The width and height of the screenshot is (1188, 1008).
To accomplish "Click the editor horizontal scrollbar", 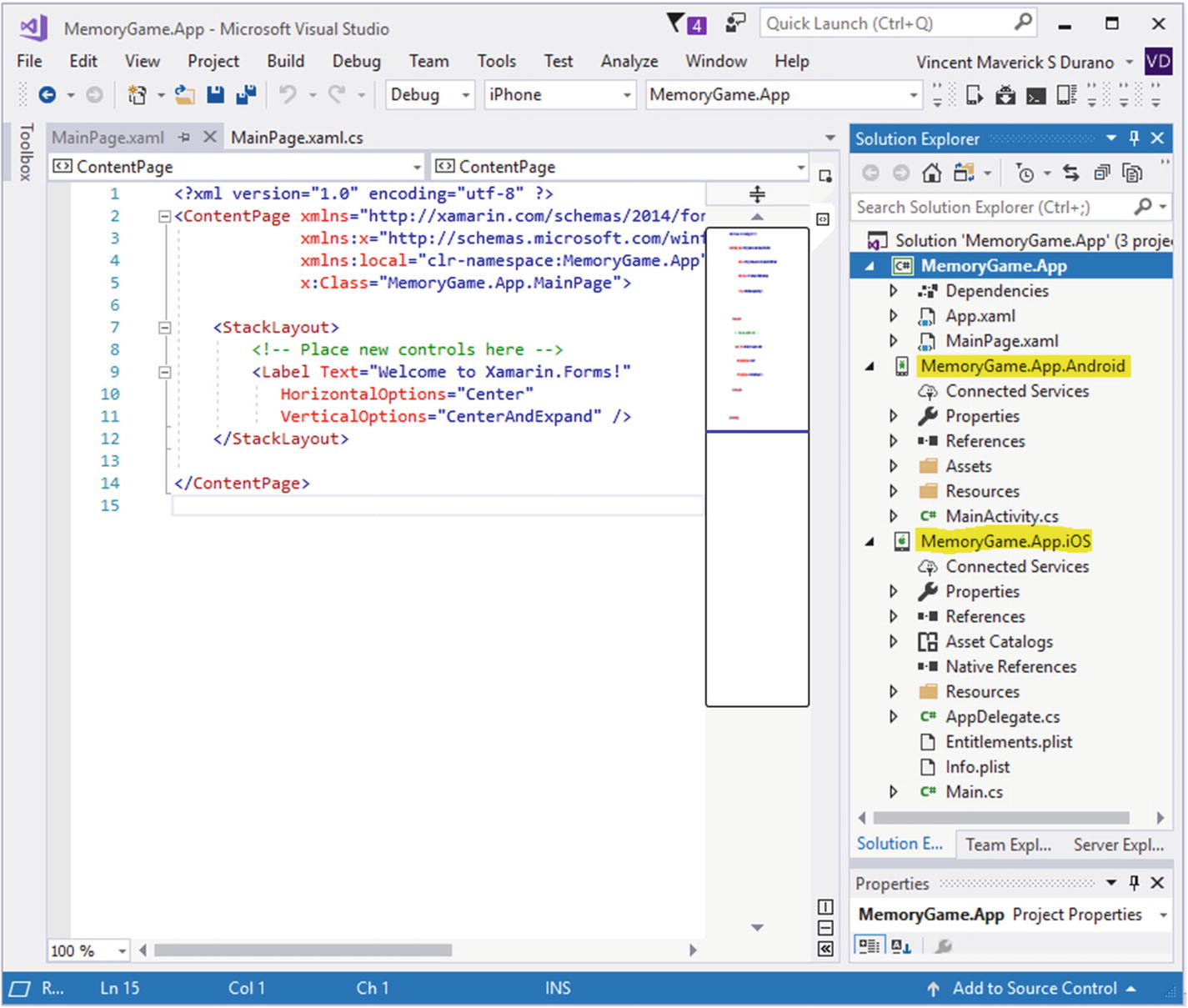I will pos(303,950).
